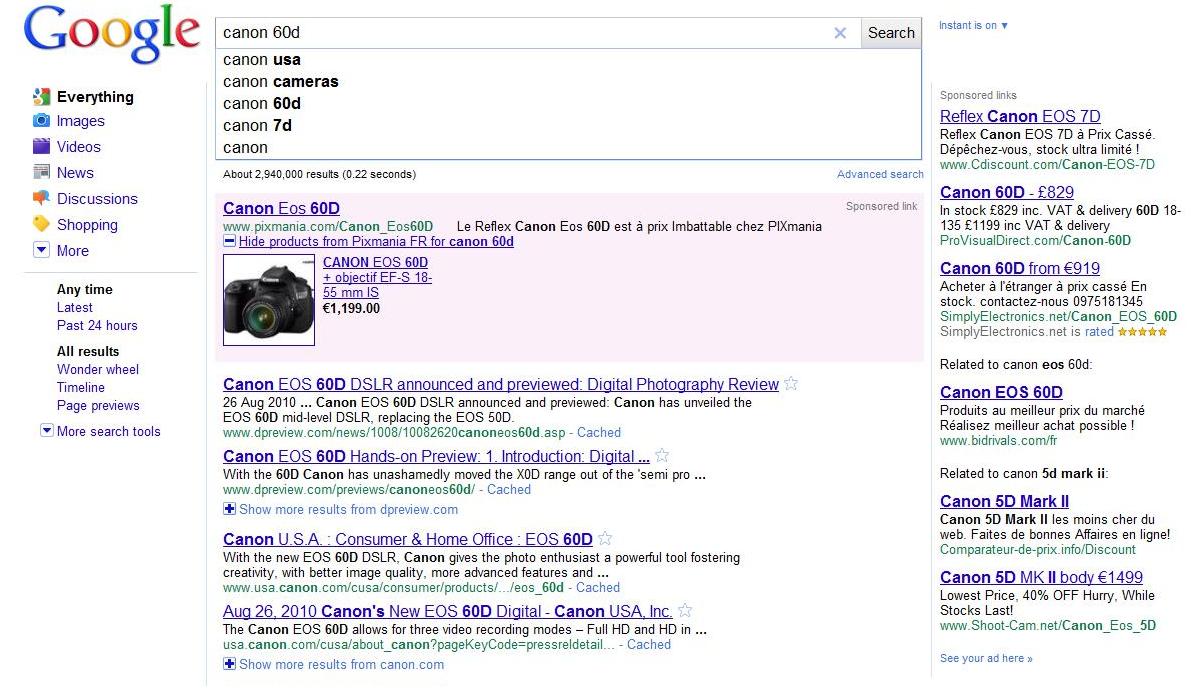Star the Canon EOS 60D Hands-on Preview result

pos(662,455)
